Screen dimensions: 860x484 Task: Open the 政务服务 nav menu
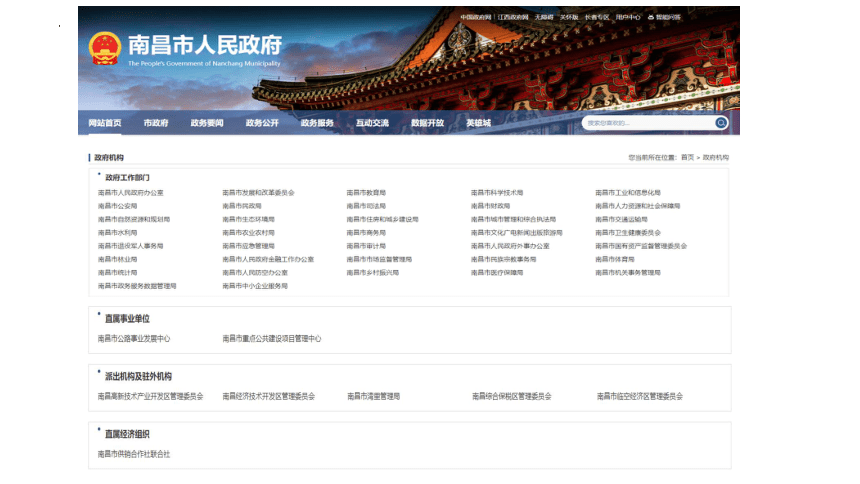click(317, 123)
